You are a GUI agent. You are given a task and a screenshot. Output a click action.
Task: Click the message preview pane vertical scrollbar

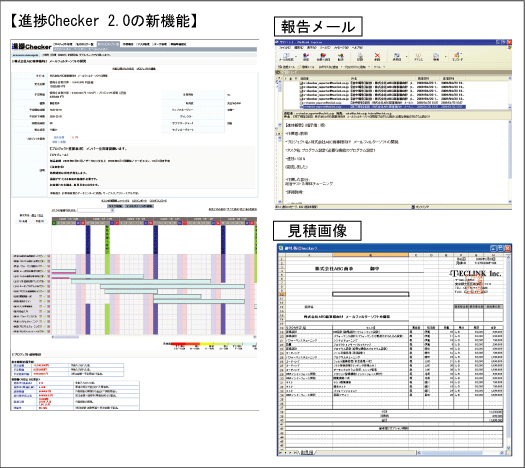pos(510,161)
